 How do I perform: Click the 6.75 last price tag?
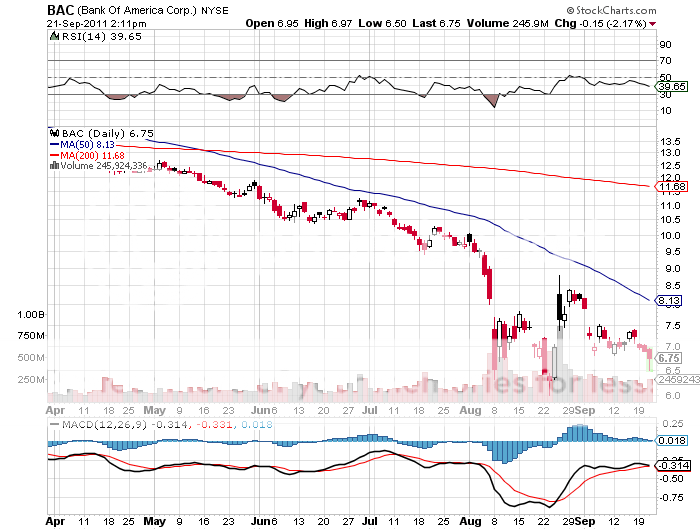point(668,357)
